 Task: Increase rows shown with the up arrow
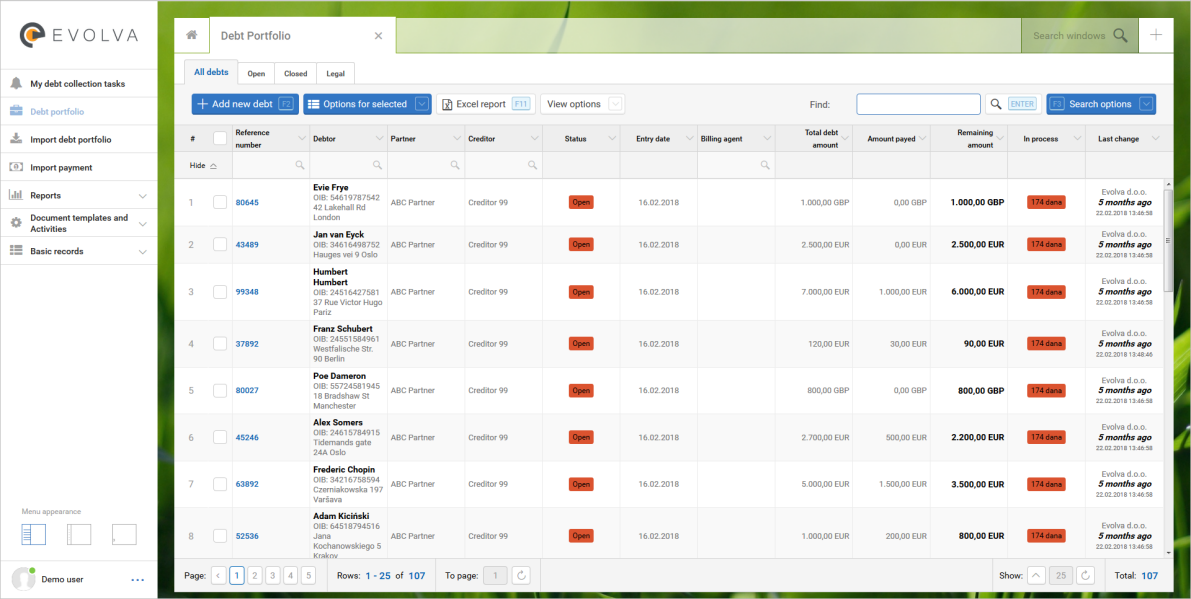click(1036, 575)
